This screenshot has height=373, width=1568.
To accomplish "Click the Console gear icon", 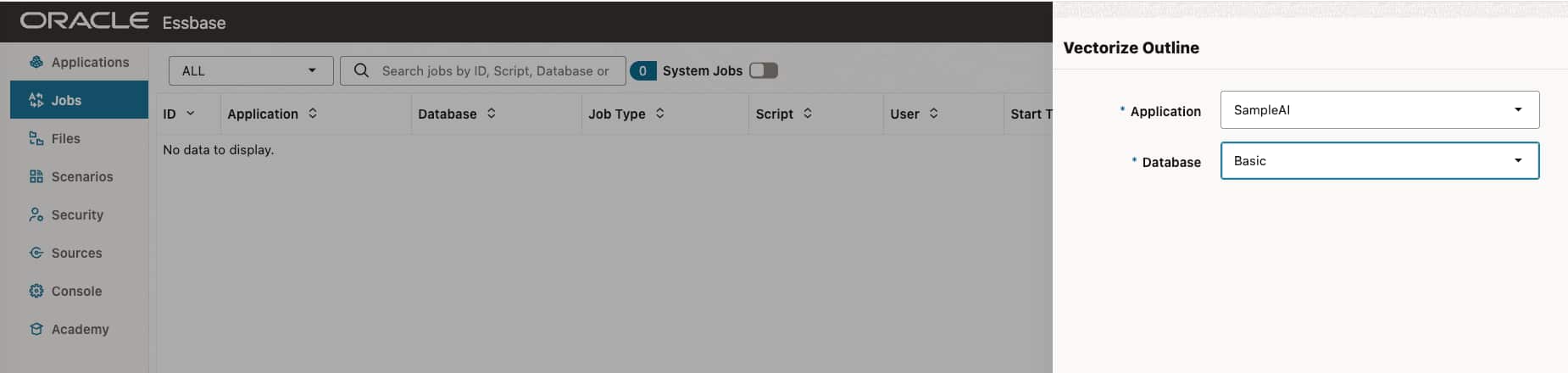I will pyautogui.click(x=36, y=291).
